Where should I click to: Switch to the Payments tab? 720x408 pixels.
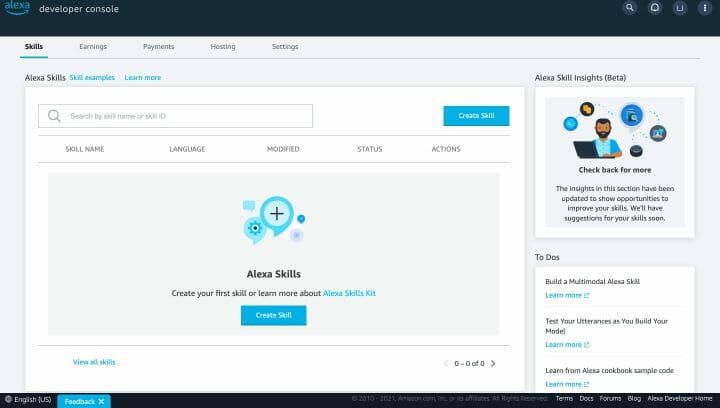[x=158, y=46]
